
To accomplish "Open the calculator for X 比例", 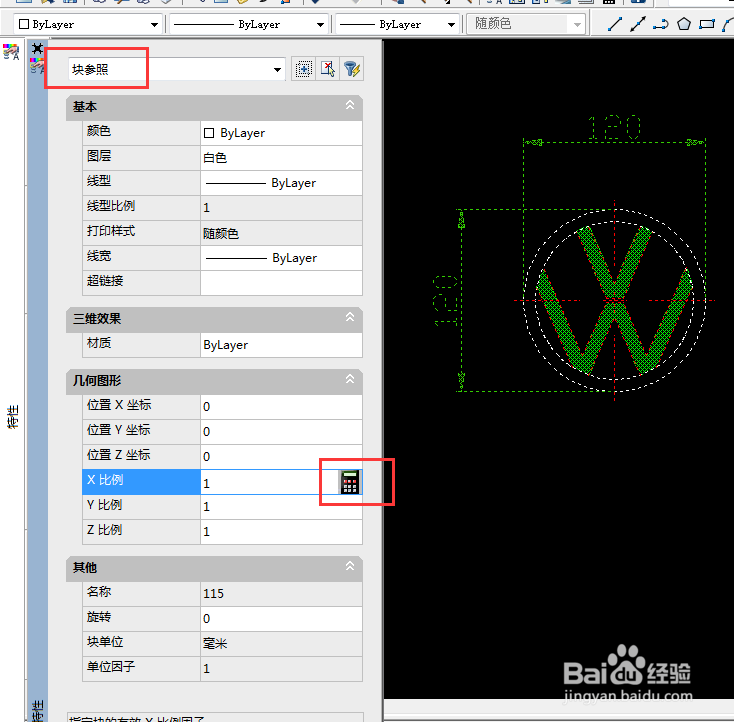I will coord(350,482).
